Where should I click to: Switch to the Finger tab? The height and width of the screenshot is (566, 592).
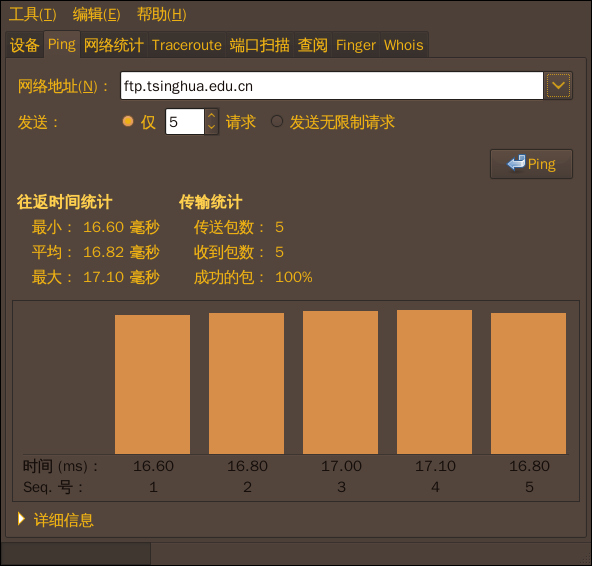coord(356,45)
